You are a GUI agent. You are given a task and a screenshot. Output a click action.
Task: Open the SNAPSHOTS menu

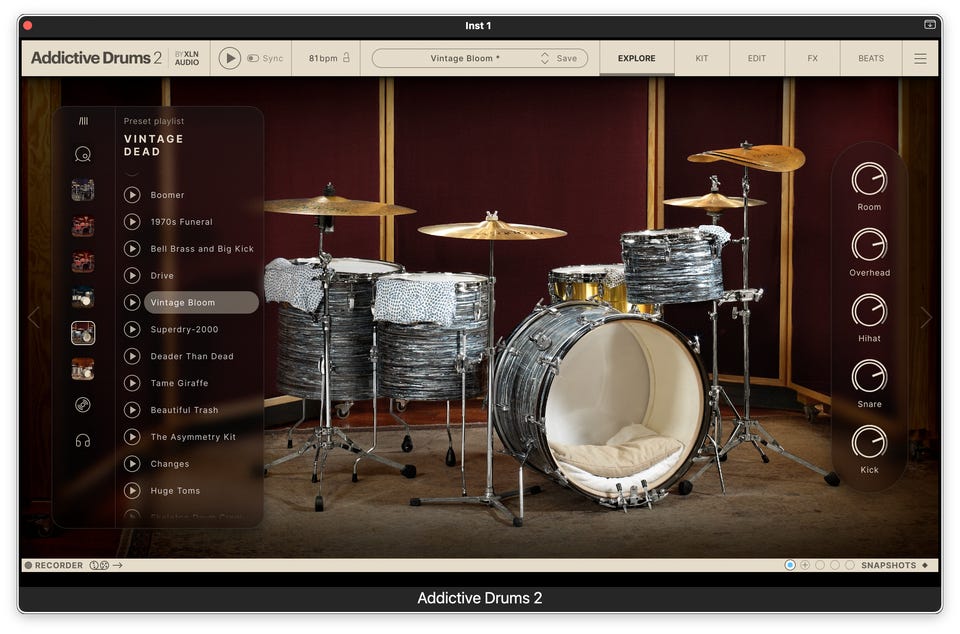click(894, 565)
